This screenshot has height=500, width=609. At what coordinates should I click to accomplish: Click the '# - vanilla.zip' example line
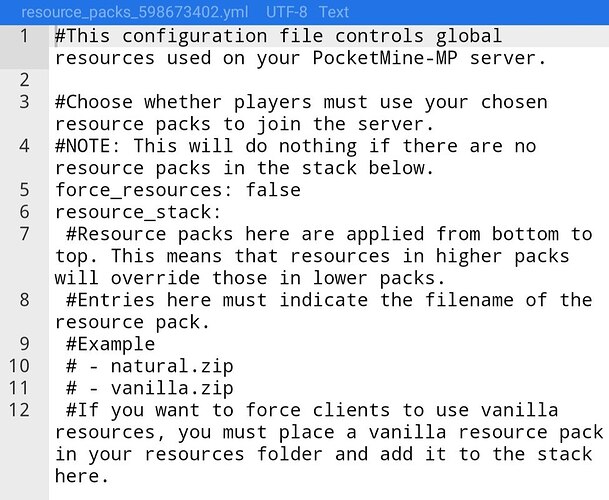(x=143, y=388)
